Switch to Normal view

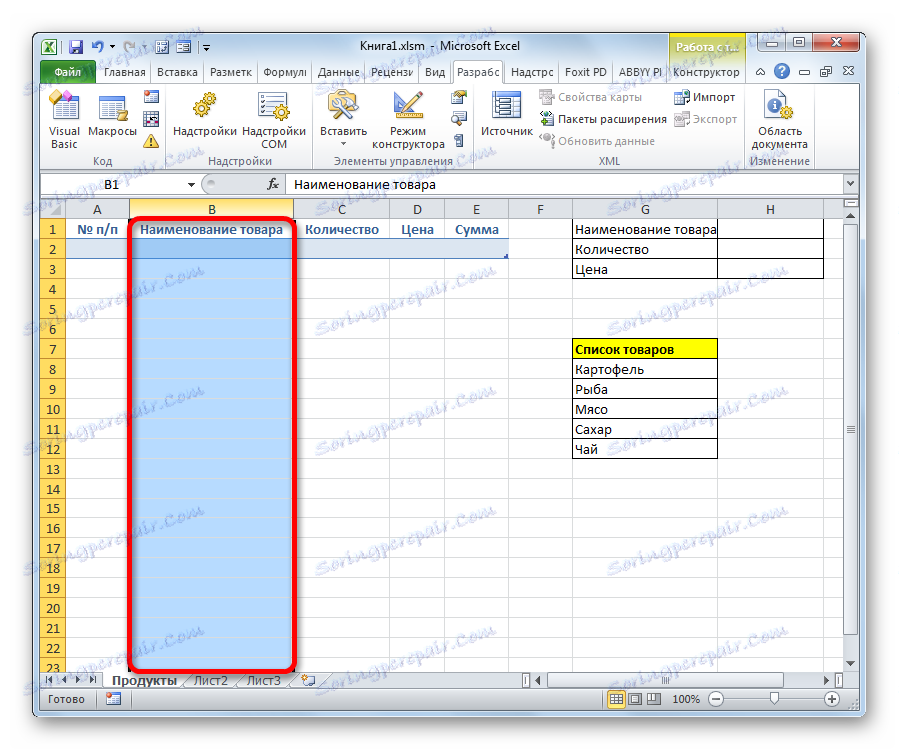(x=616, y=699)
